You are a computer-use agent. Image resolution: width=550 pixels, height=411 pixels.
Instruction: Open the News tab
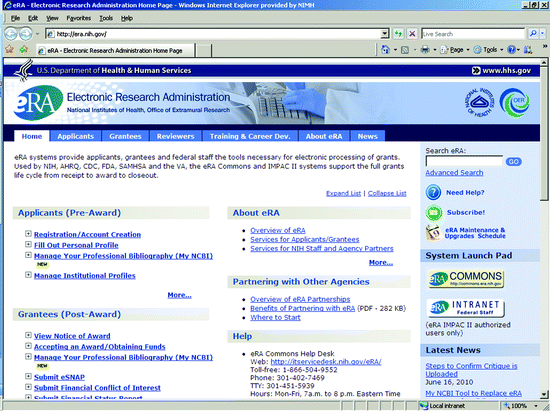click(368, 136)
